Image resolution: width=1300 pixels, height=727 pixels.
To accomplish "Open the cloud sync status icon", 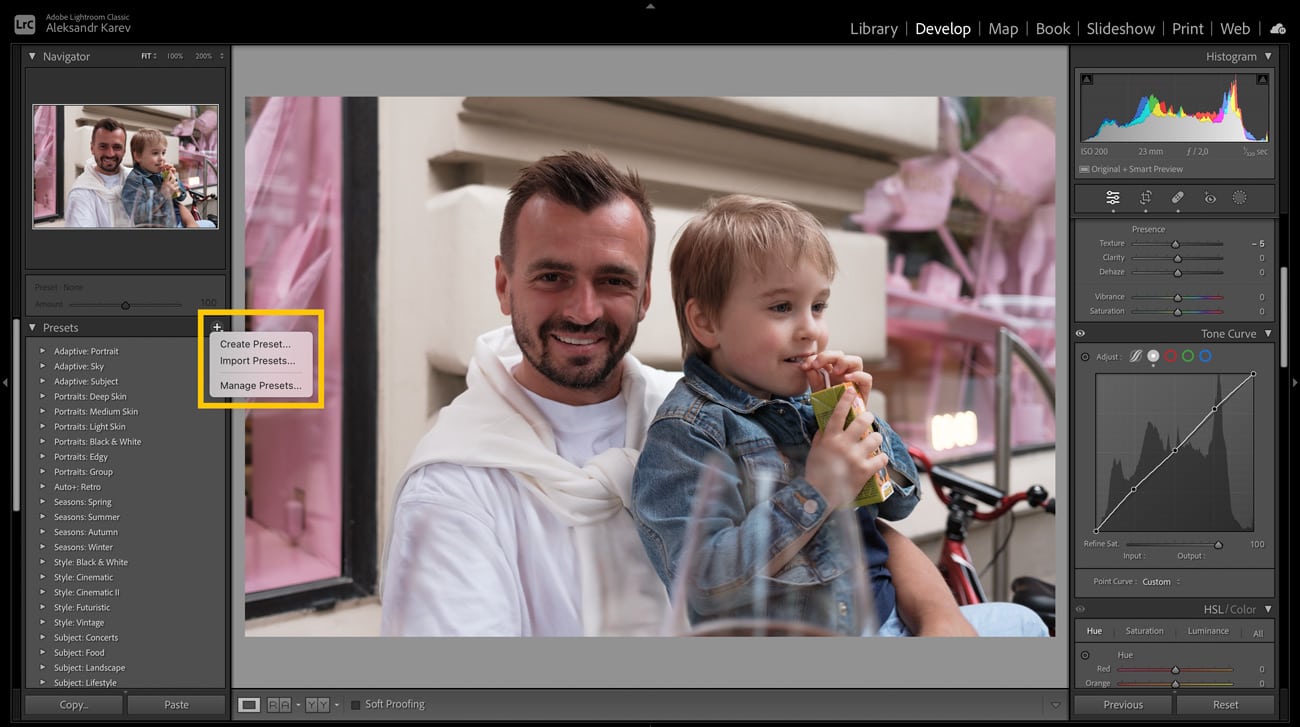I will (1278, 29).
